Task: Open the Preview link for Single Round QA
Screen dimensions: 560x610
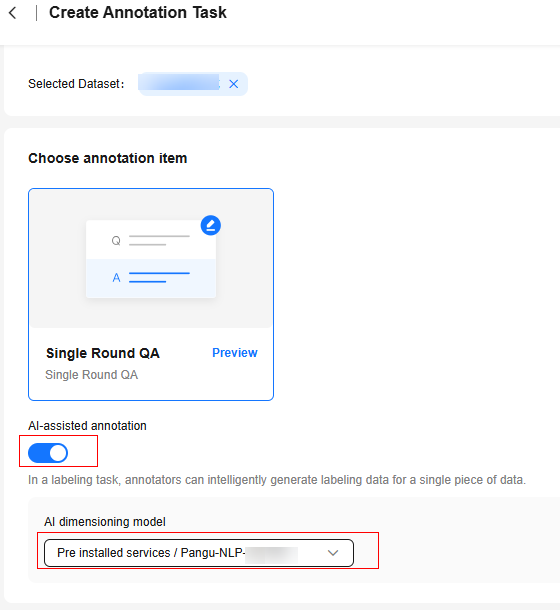Action: 235,352
